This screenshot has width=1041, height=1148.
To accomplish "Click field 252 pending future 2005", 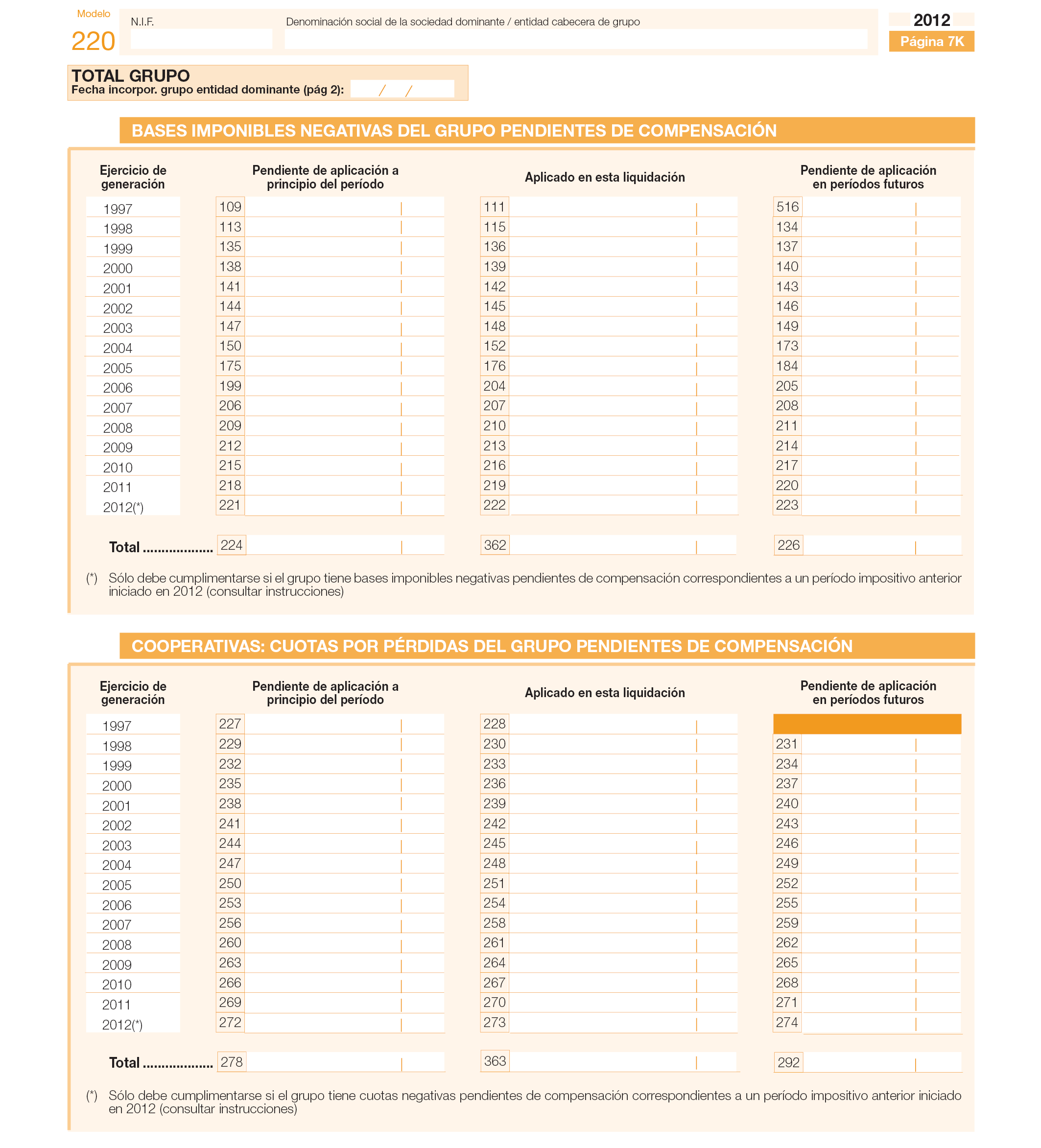I will pos(881,884).
